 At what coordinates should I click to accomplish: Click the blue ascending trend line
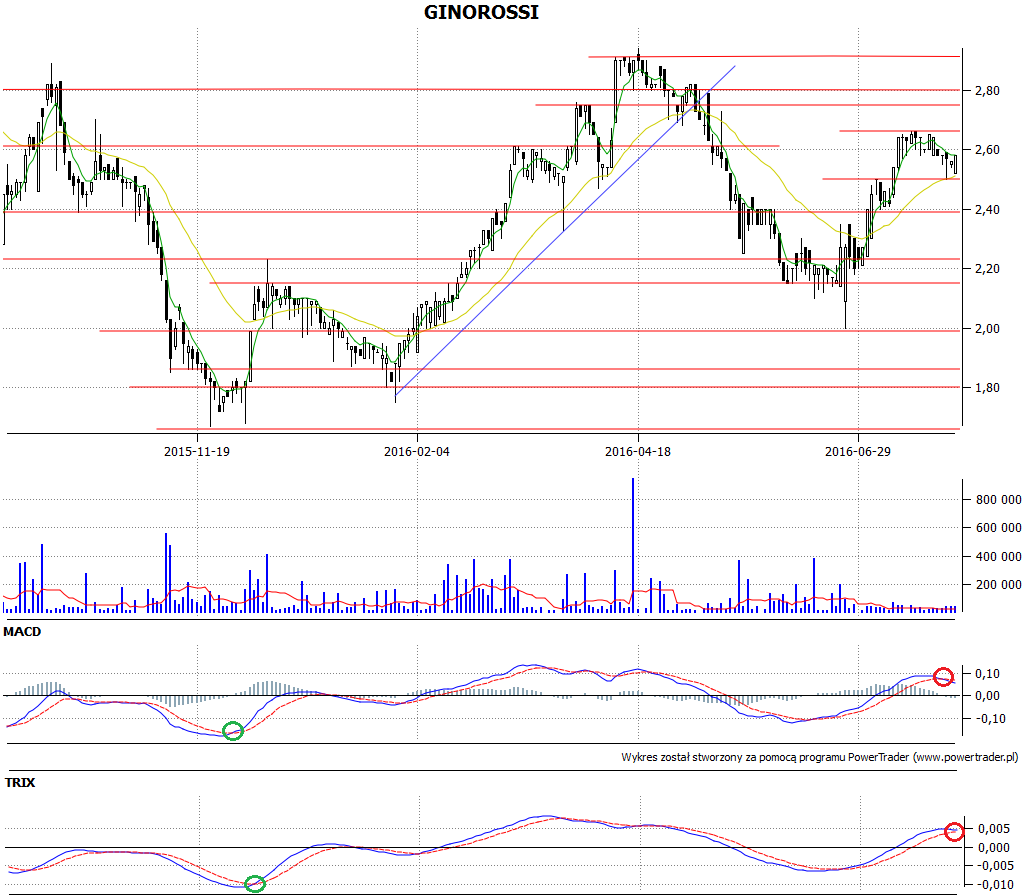click(566, 230)
